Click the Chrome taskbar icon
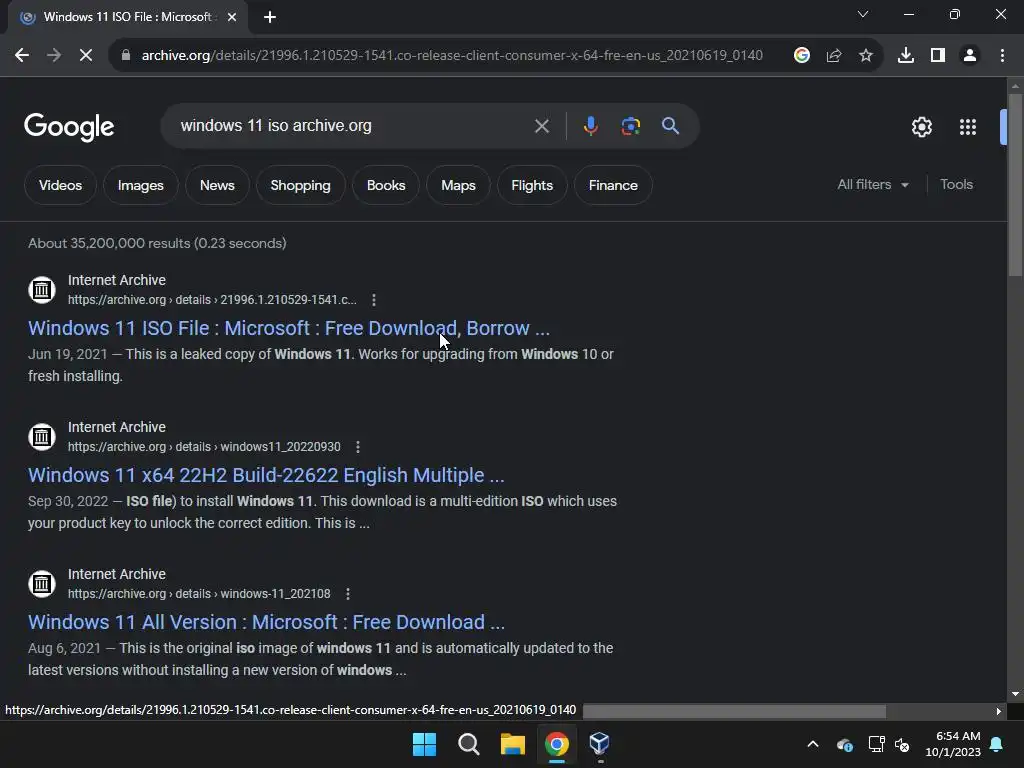Image resolution: width=1024 pixels, height=768 pixels. 556,744
